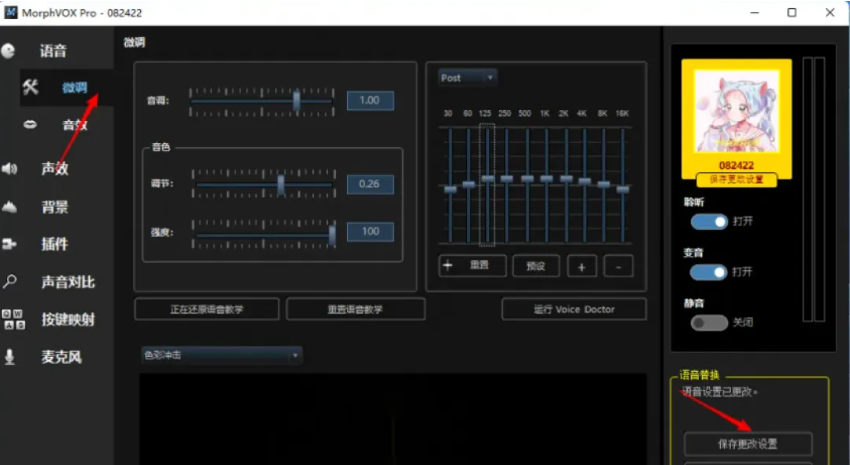850x465 pixels.
Task: Click the 8K equalizer band slider
Action: [603, 185]
